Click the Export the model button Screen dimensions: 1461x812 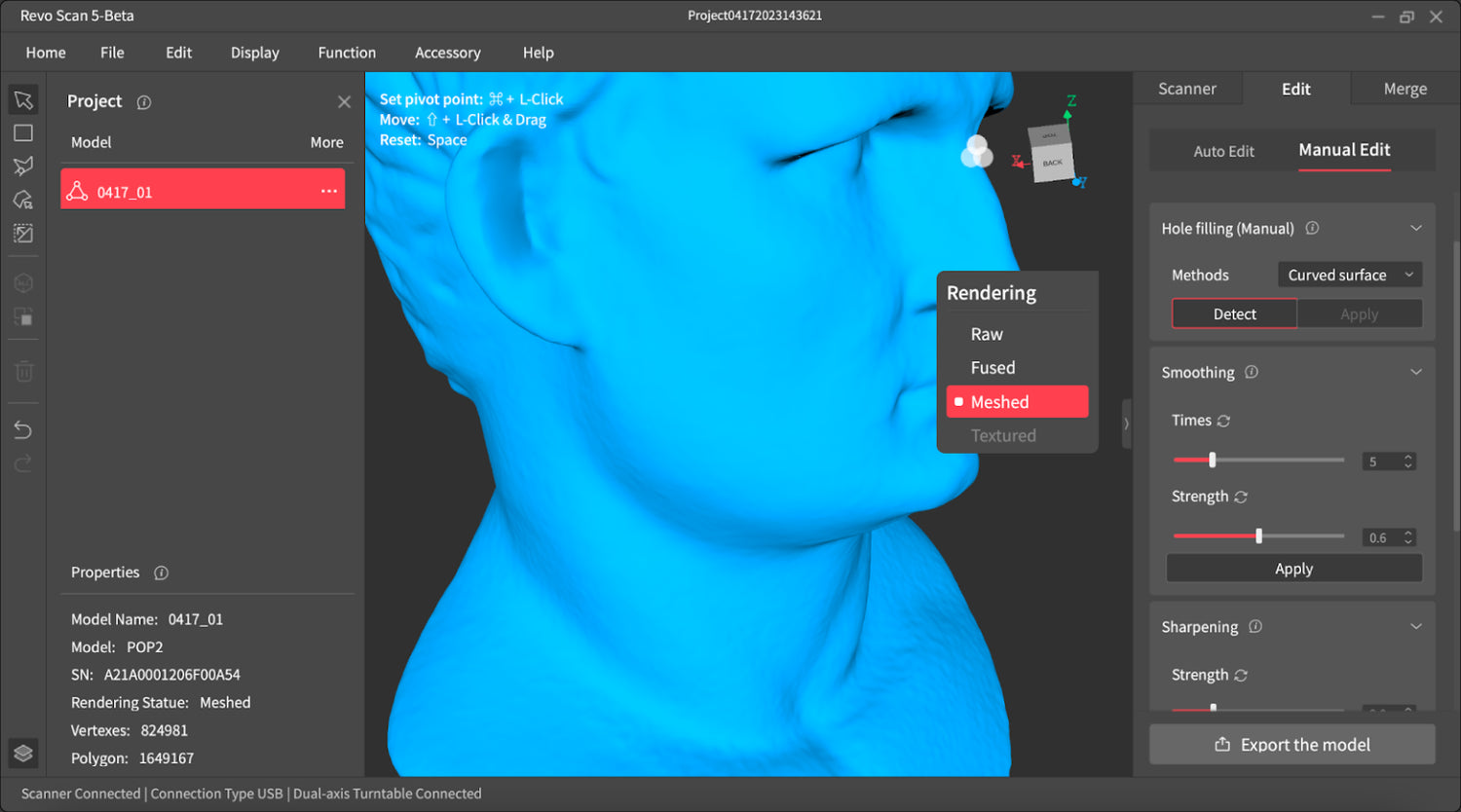click(1292, 744)
